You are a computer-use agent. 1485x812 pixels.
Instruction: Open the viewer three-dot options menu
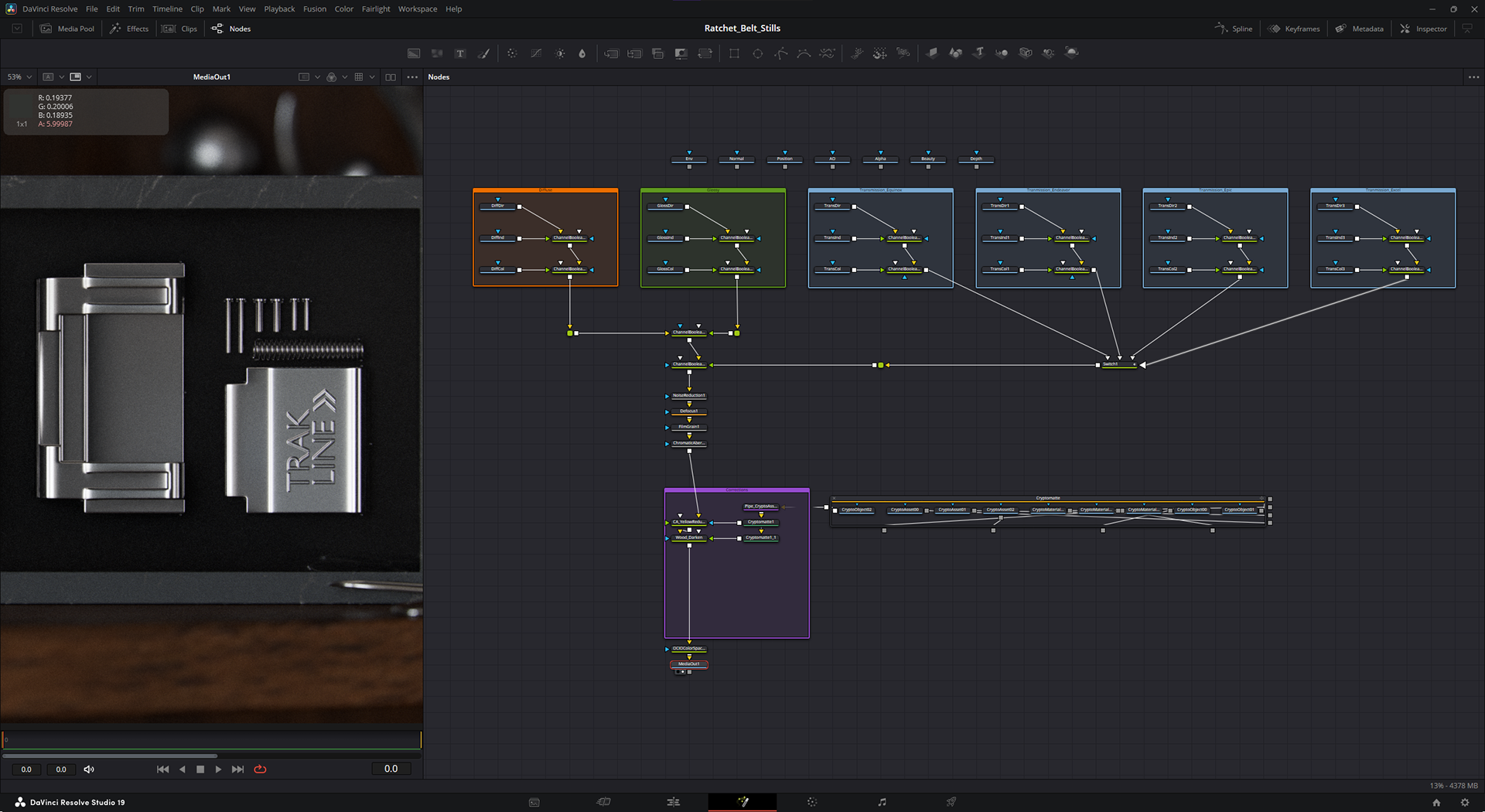(412, 77)
